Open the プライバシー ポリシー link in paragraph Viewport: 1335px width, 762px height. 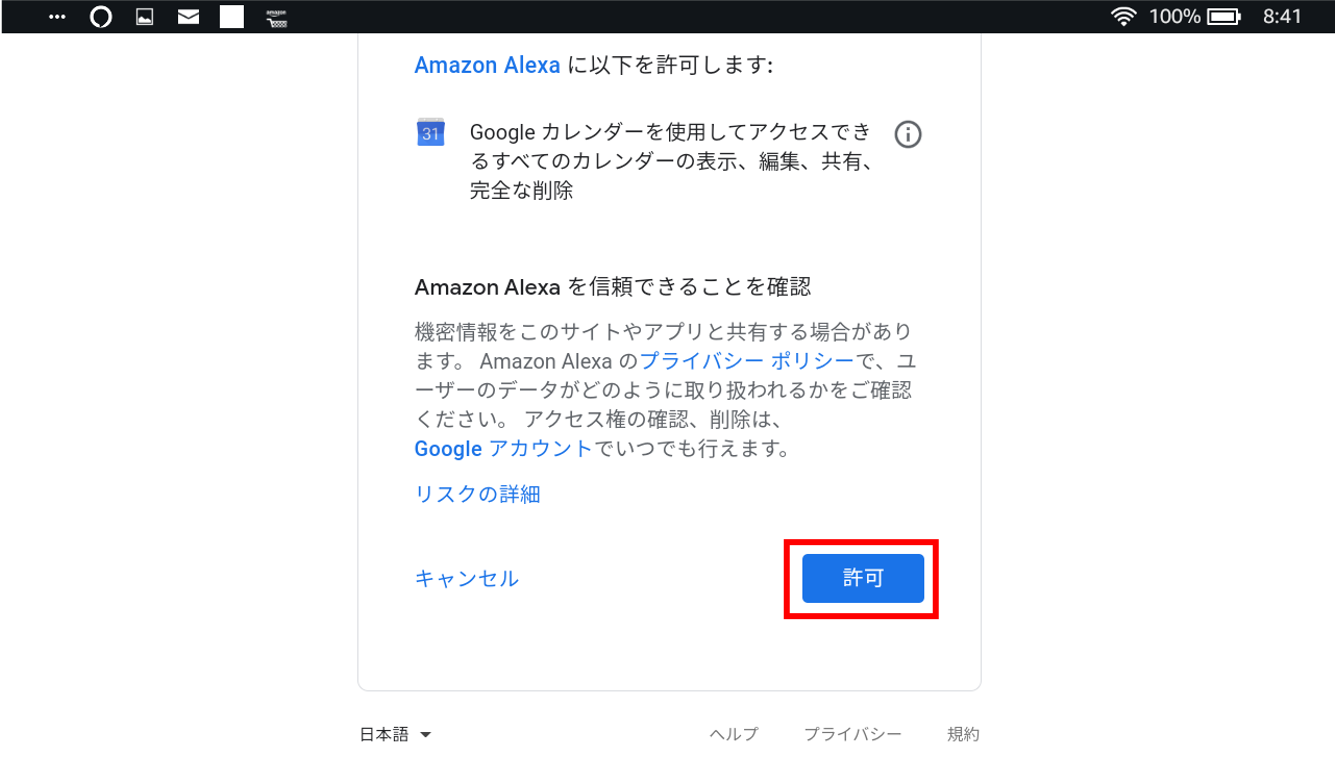point(747,361)
